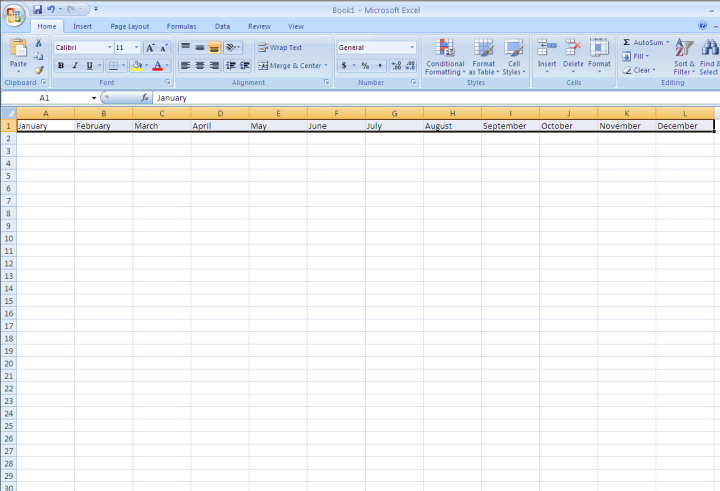Screen dimensions: 720x491
Task: Open Alignment dialog box launcher
Action: tap(326, 82)
